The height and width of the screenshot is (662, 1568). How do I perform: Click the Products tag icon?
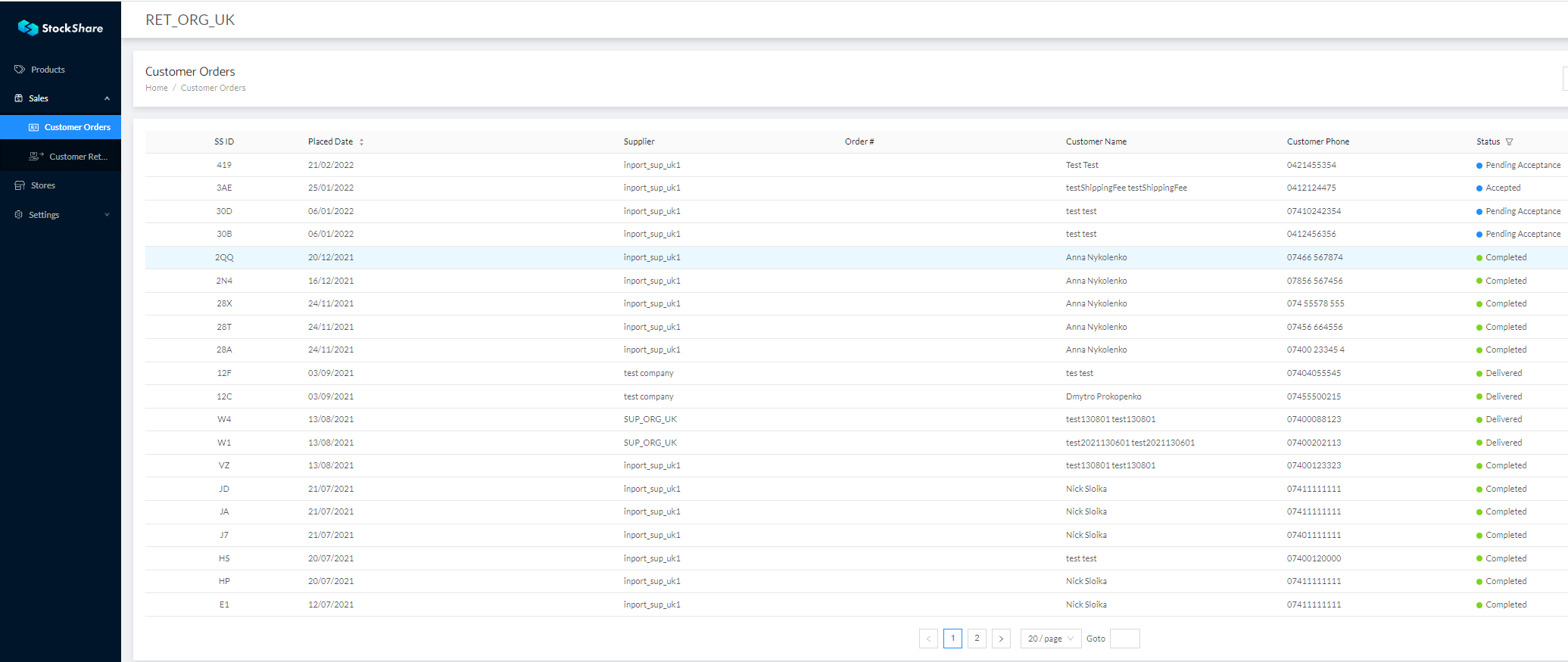click(20, 70)
